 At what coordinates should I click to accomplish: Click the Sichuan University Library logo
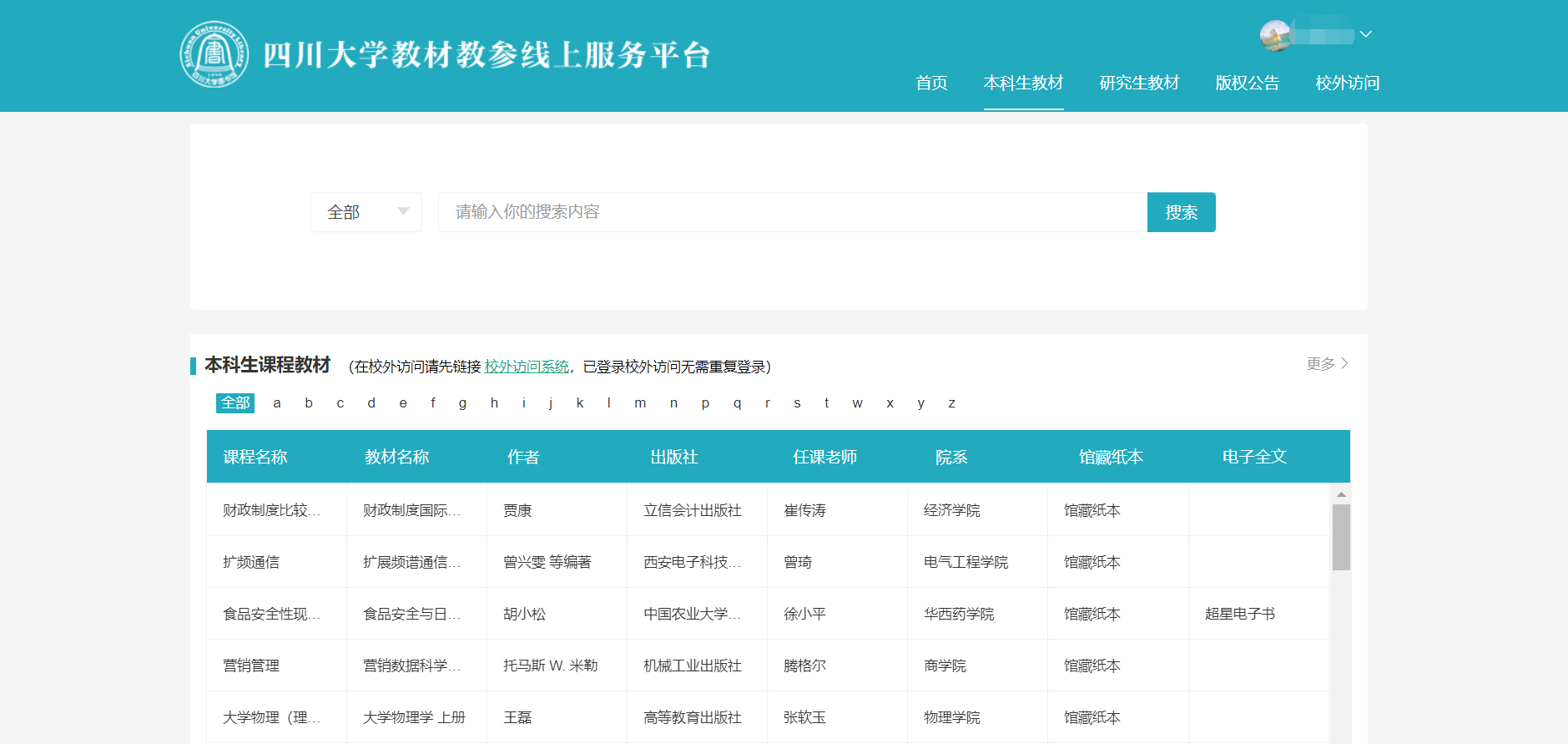[214, 55]
